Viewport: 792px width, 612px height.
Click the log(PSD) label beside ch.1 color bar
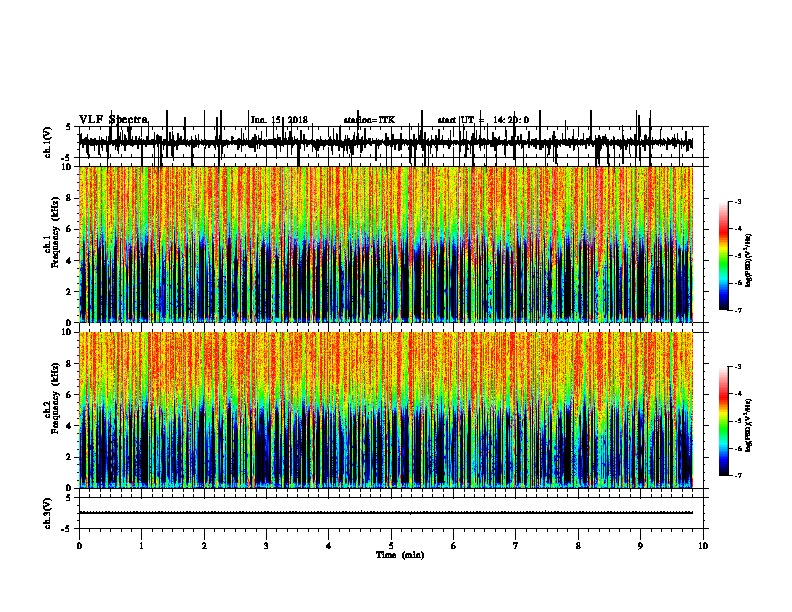tap(748, 260)
